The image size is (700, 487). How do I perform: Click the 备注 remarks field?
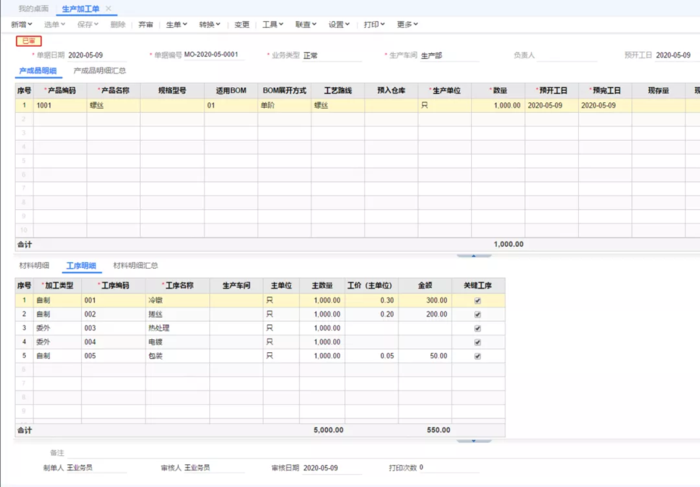[x=383, y=453]
